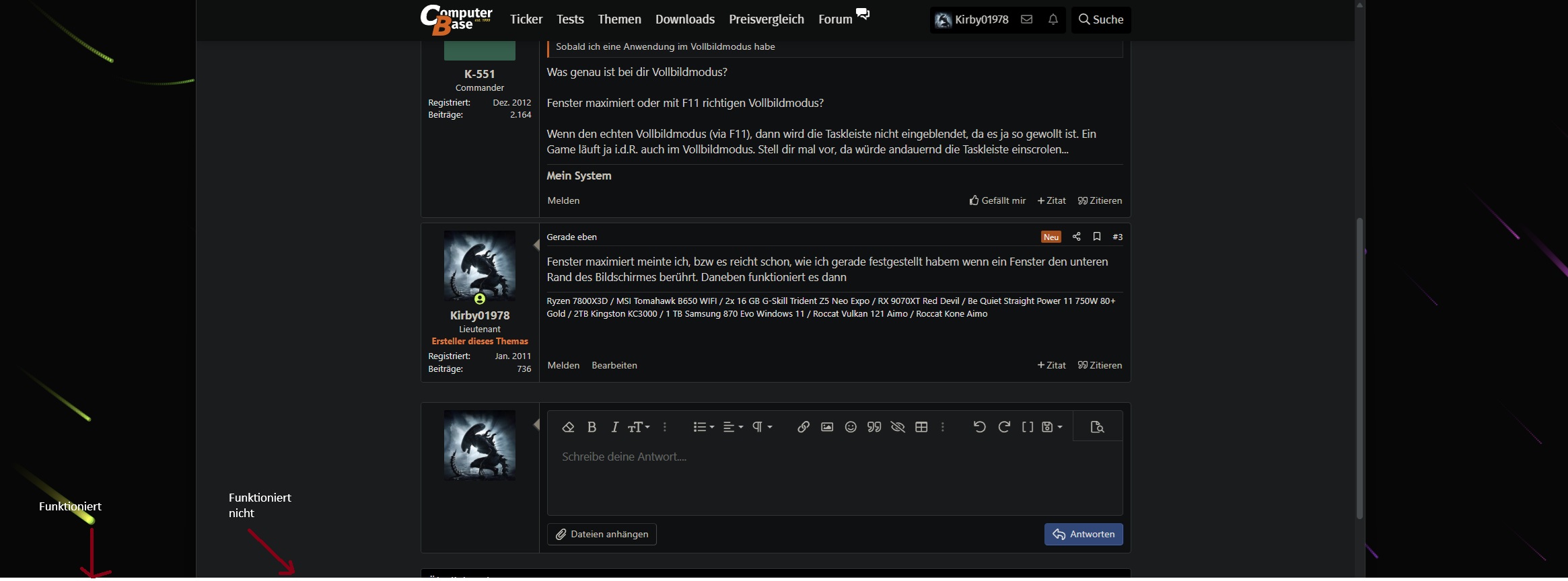Toggle bold formatting in reply editor

point(592,427)
